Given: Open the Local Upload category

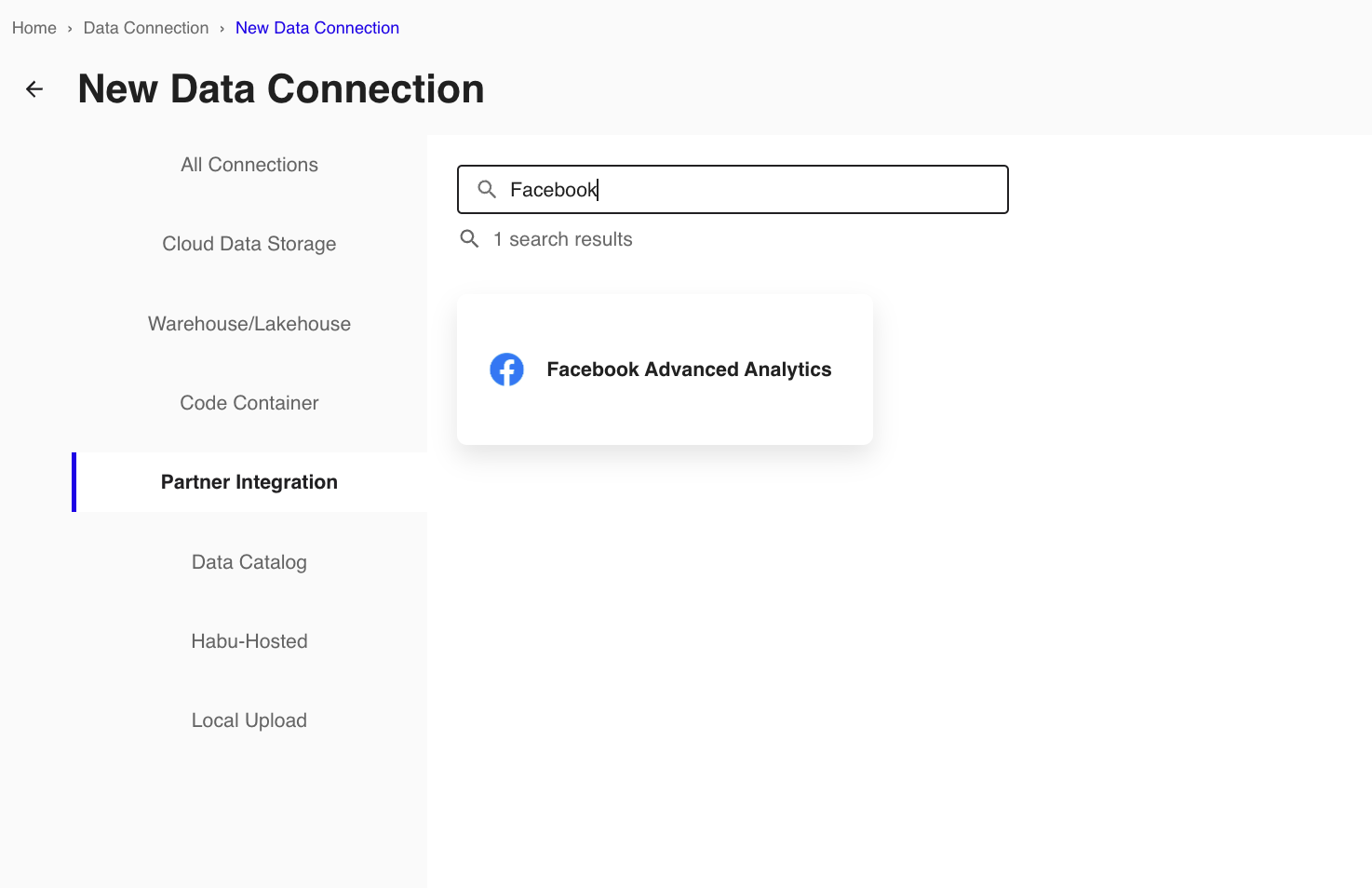Looking at the screenshot, I should pyautogui.click(x=249, y=720).
